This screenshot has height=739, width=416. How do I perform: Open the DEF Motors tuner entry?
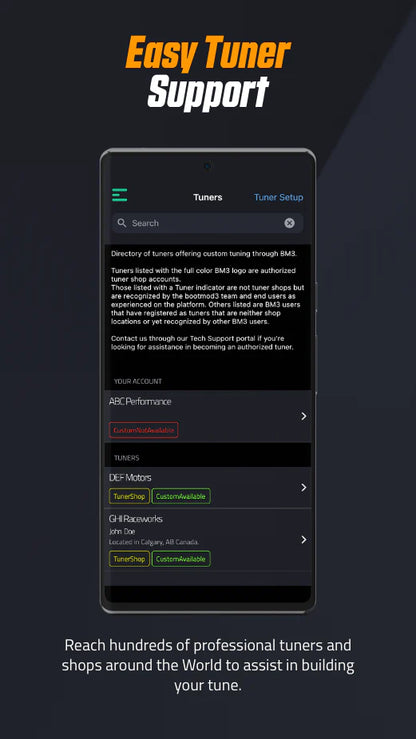pyautogui.click(x=208, y=487)
